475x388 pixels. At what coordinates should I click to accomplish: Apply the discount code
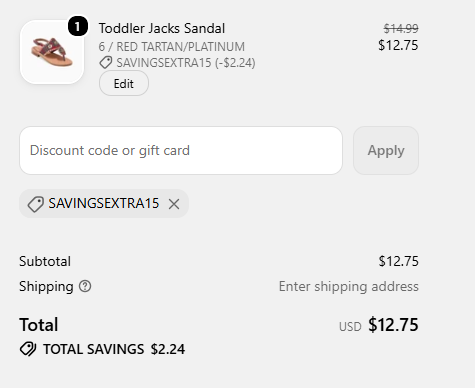pyautogui.click(x=386, y=150)
